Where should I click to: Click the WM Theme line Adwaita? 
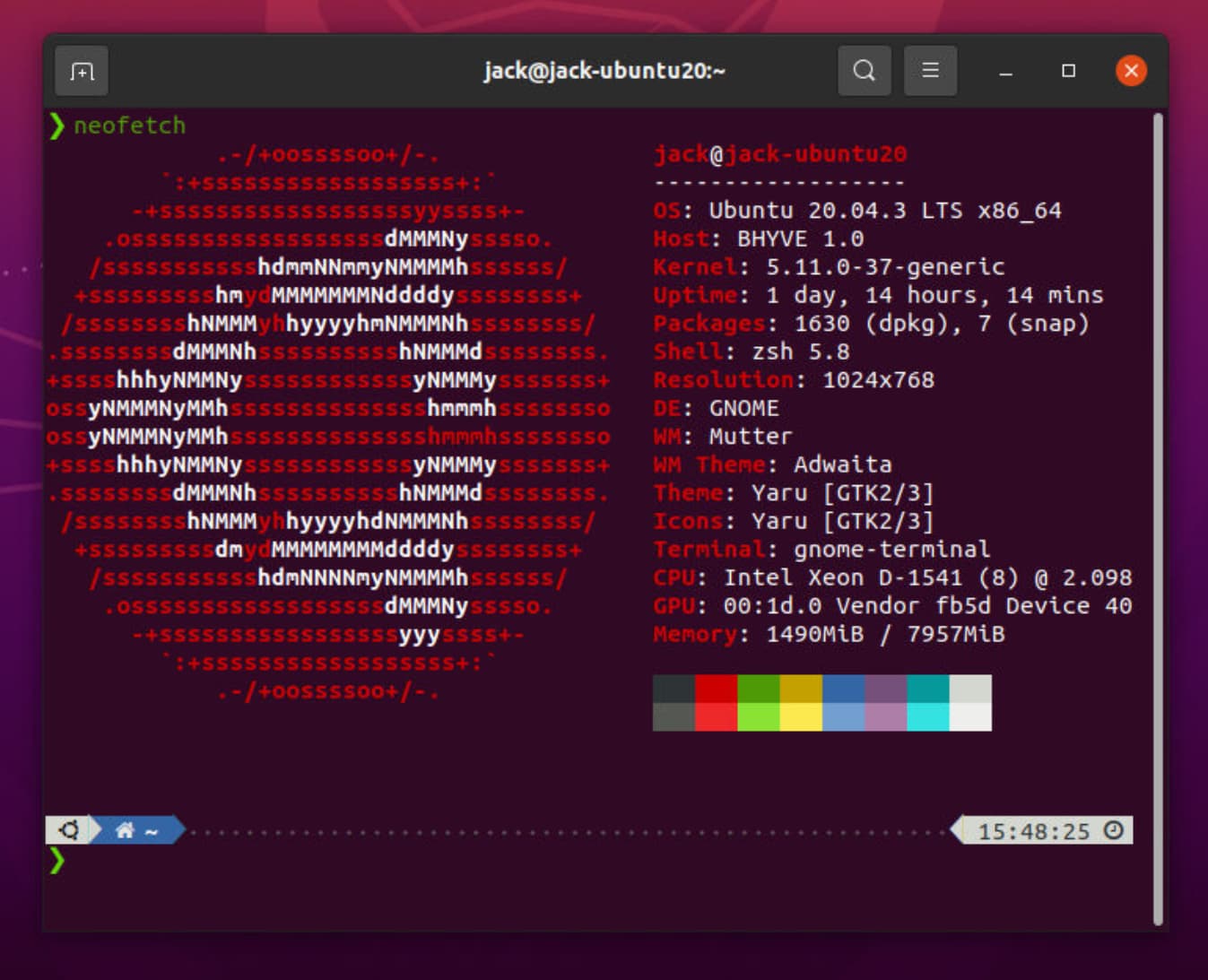773,465
